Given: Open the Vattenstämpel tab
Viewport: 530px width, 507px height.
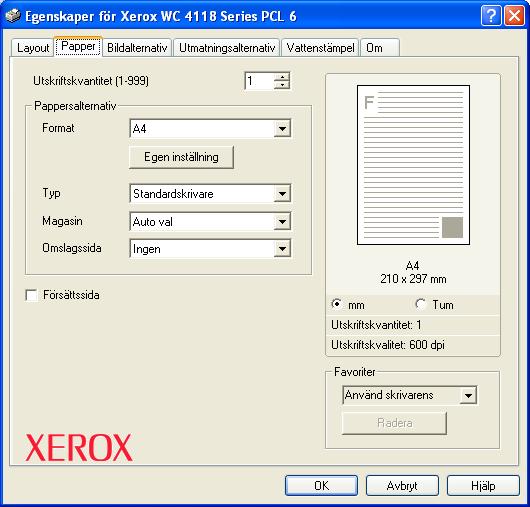Looking at the screenshot, I should tap(320, 48).
